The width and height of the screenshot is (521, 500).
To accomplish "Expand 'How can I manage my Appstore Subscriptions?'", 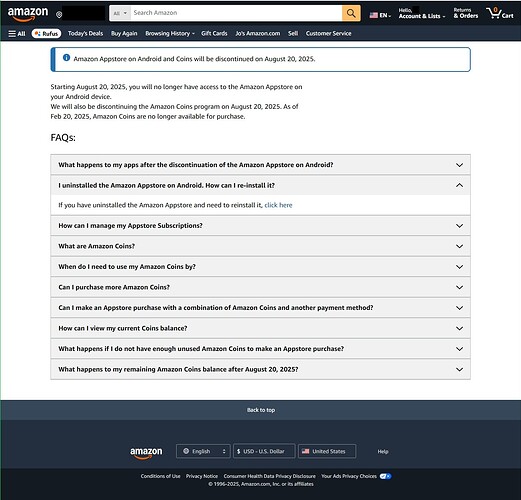I will [x=260, y=226].
